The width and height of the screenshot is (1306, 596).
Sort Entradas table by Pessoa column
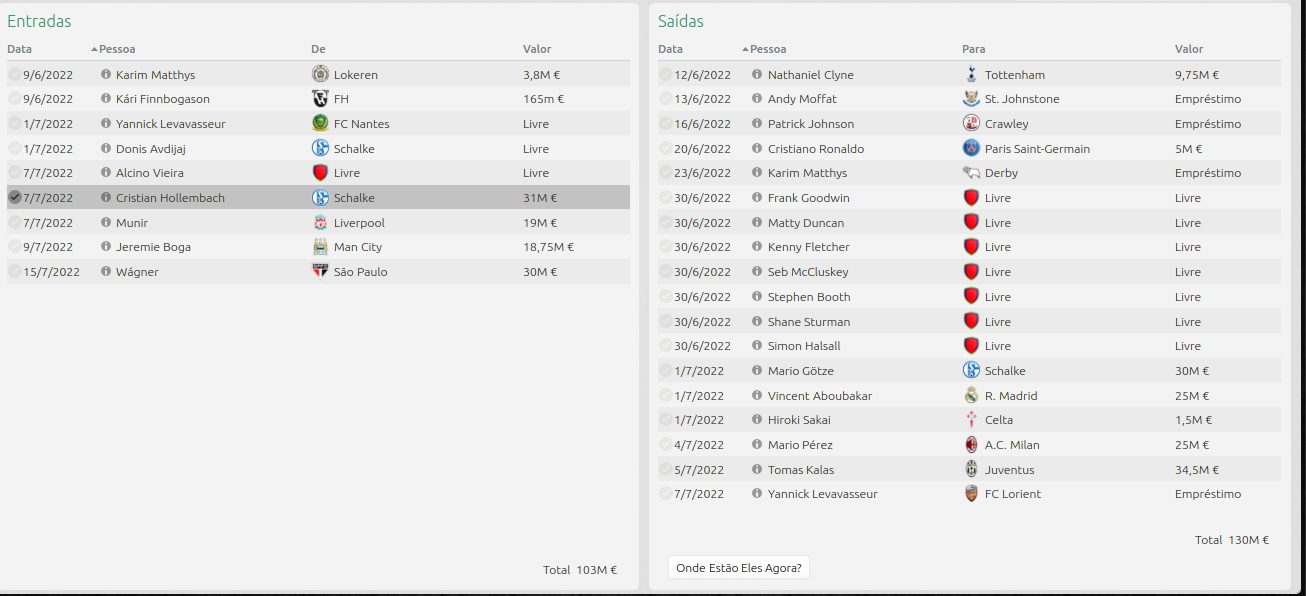coord(117,49)
